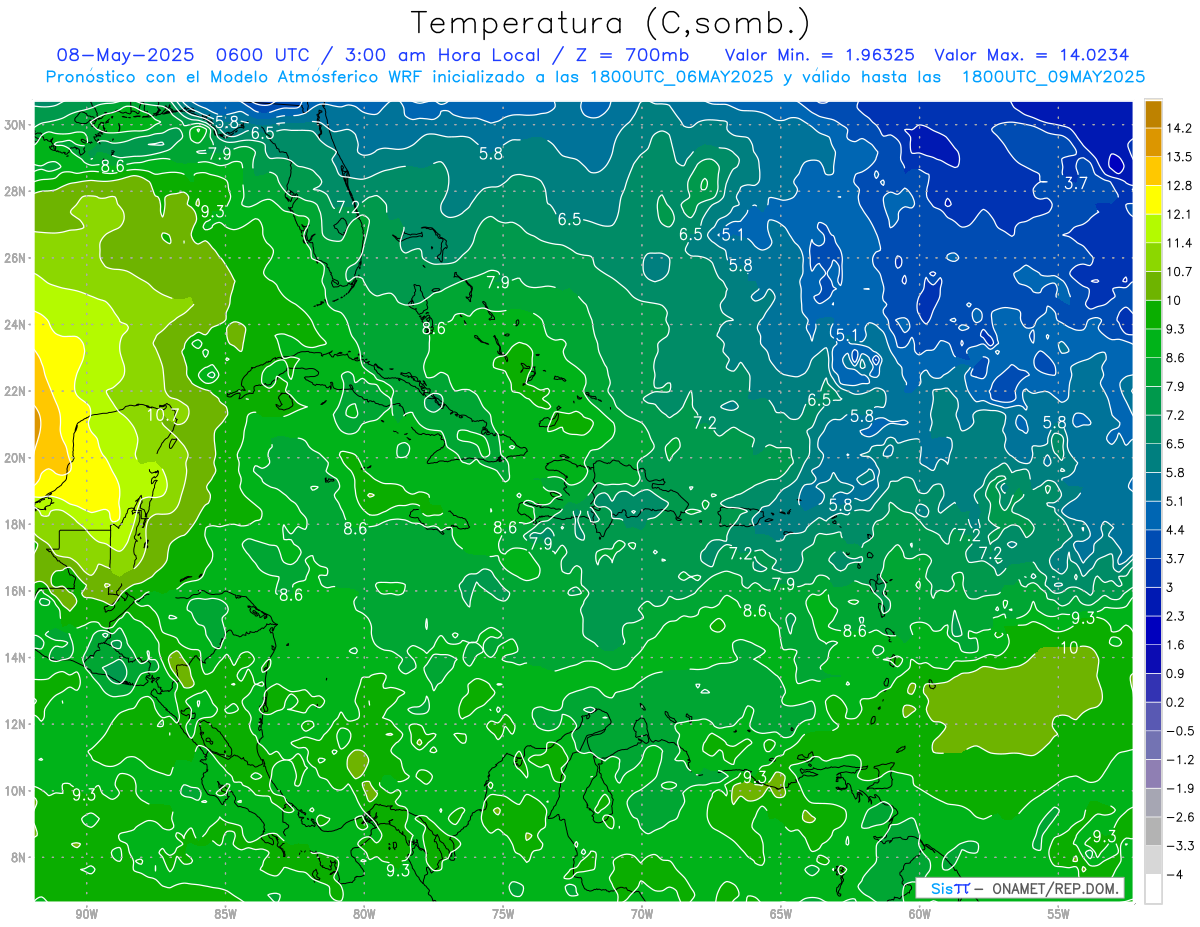Click the "75W" longitude axis label
Image resolution: width=1200 pixels, height=927 pixels.
point(503,914)
